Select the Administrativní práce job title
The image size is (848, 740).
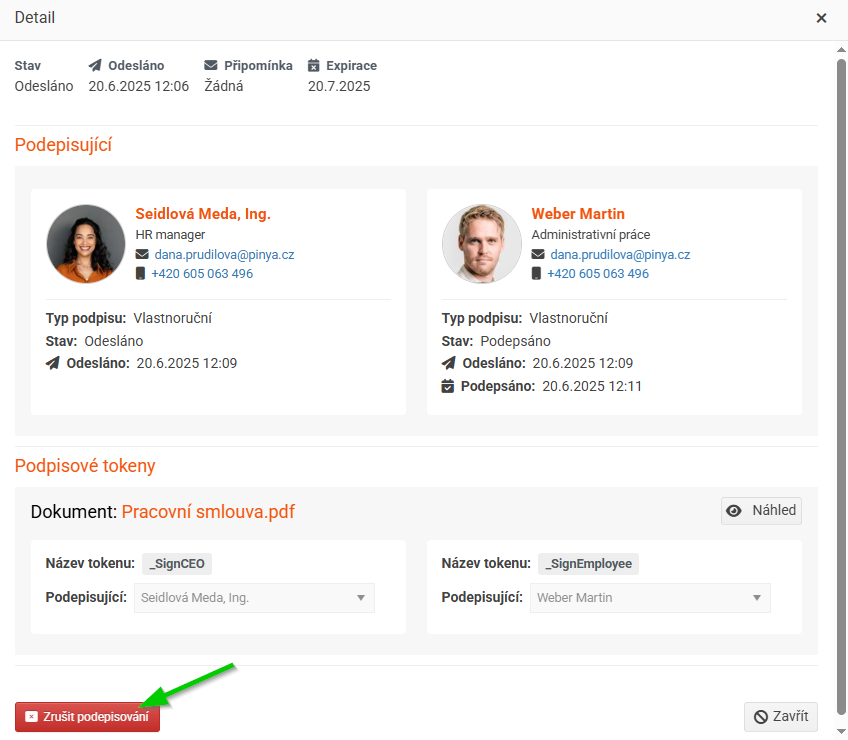[591, 235]
